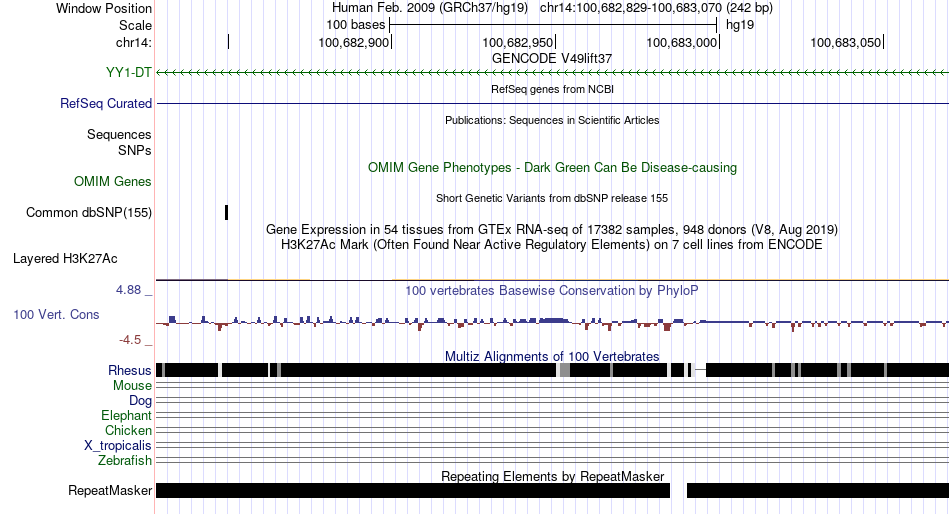
Task: Select the Chicken alignment row label
Action: [128, 430]
